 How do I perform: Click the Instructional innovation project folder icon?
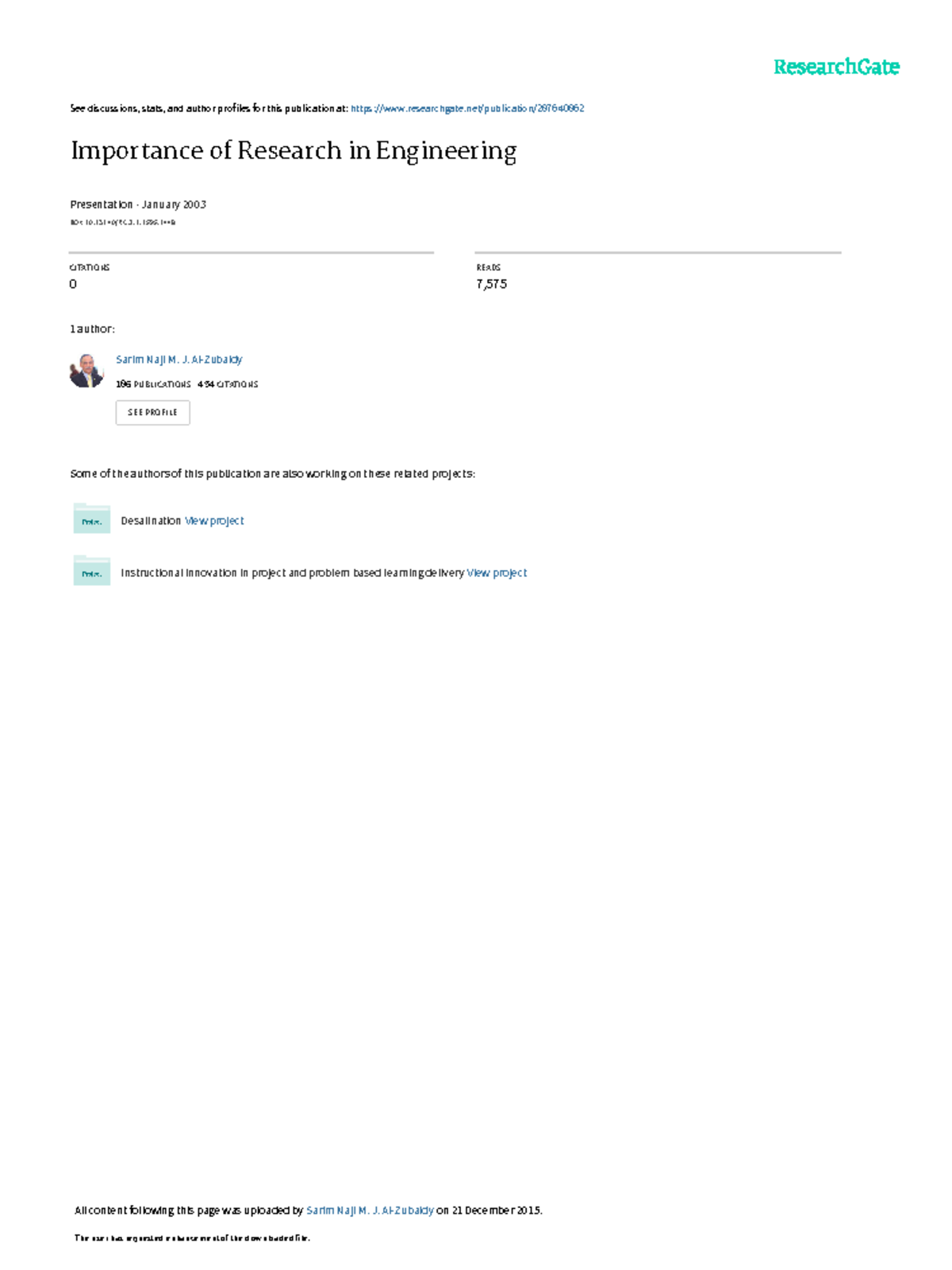[92, 571]
